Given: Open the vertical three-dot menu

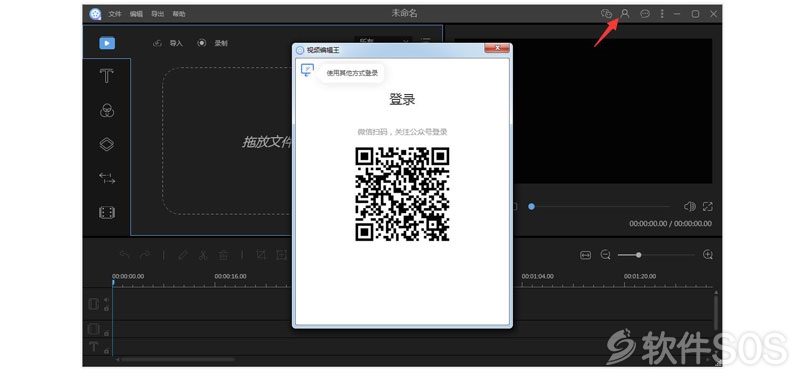Looking at the screenshot, I should pyautogui.click(x=662, y=14).
